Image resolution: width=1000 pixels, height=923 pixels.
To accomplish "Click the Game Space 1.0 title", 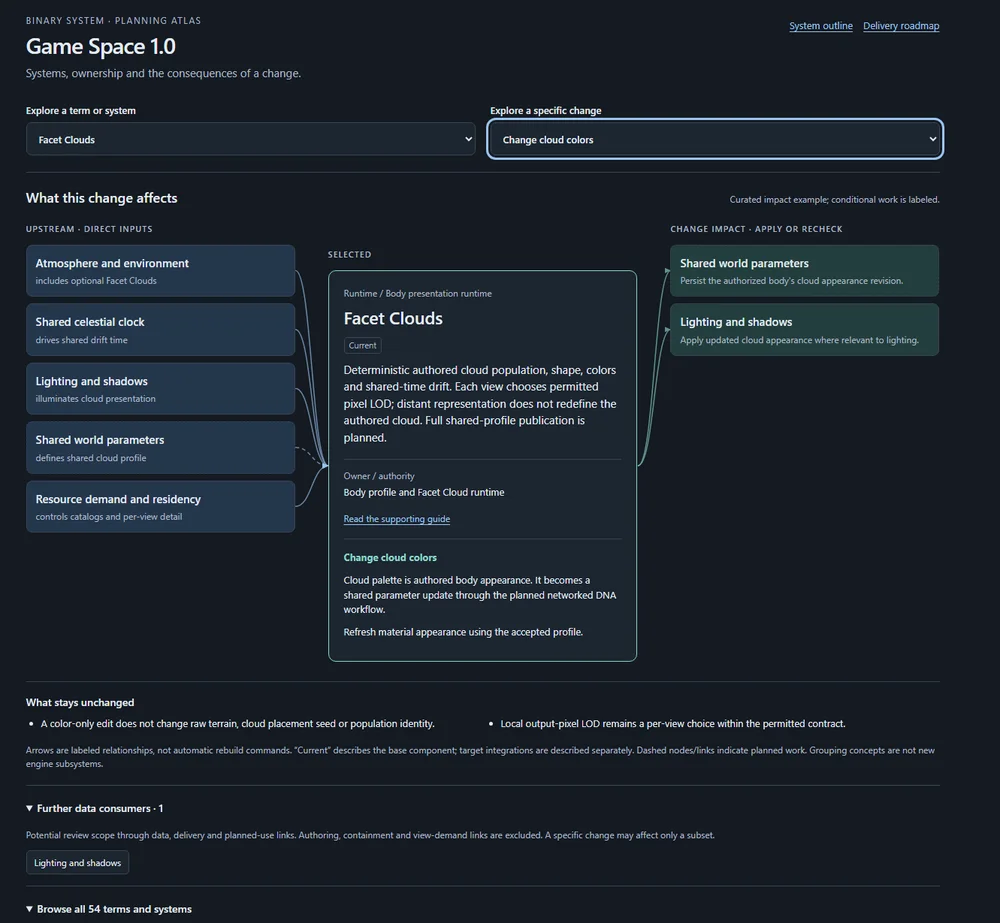I will point(101,47).
